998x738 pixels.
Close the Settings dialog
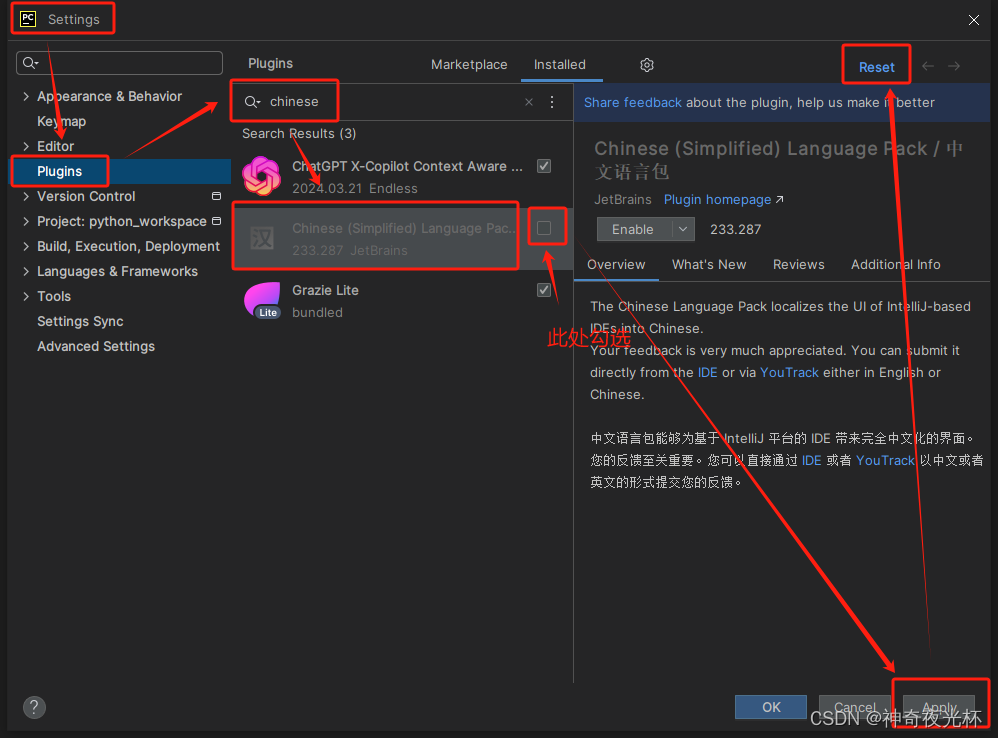click(974, 20)
